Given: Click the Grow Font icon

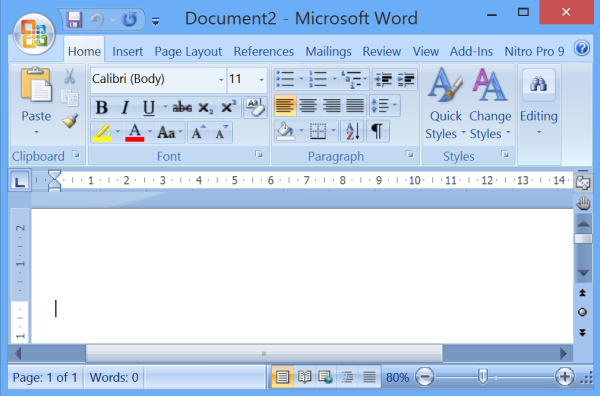Looking at the screenshot, I should pyautogui.click(x=198, y=133).
